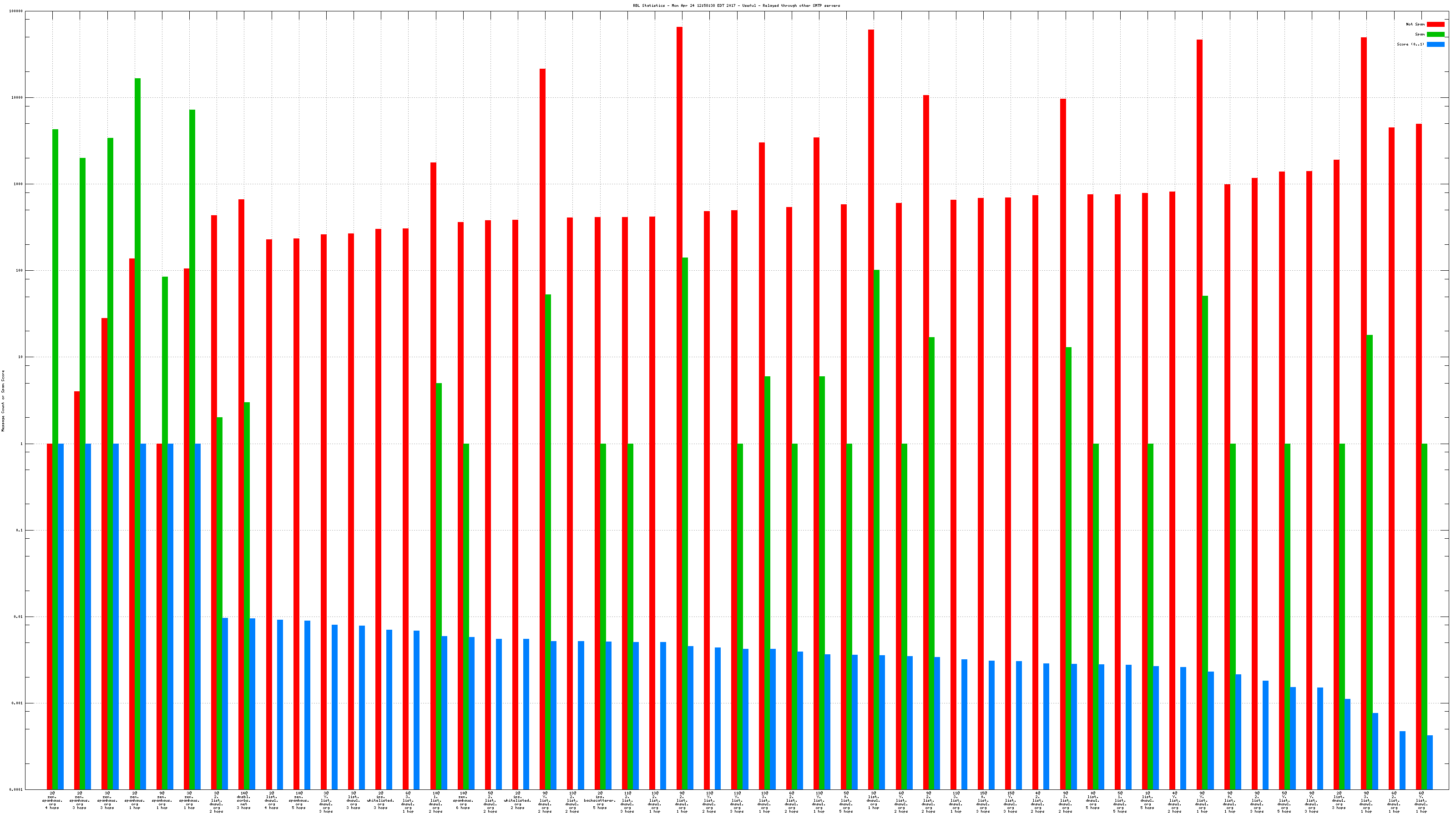
Task: Click the 'dnsbl.sorbs.net 3 hops' x-axis label
Action: tap(243, 801)
